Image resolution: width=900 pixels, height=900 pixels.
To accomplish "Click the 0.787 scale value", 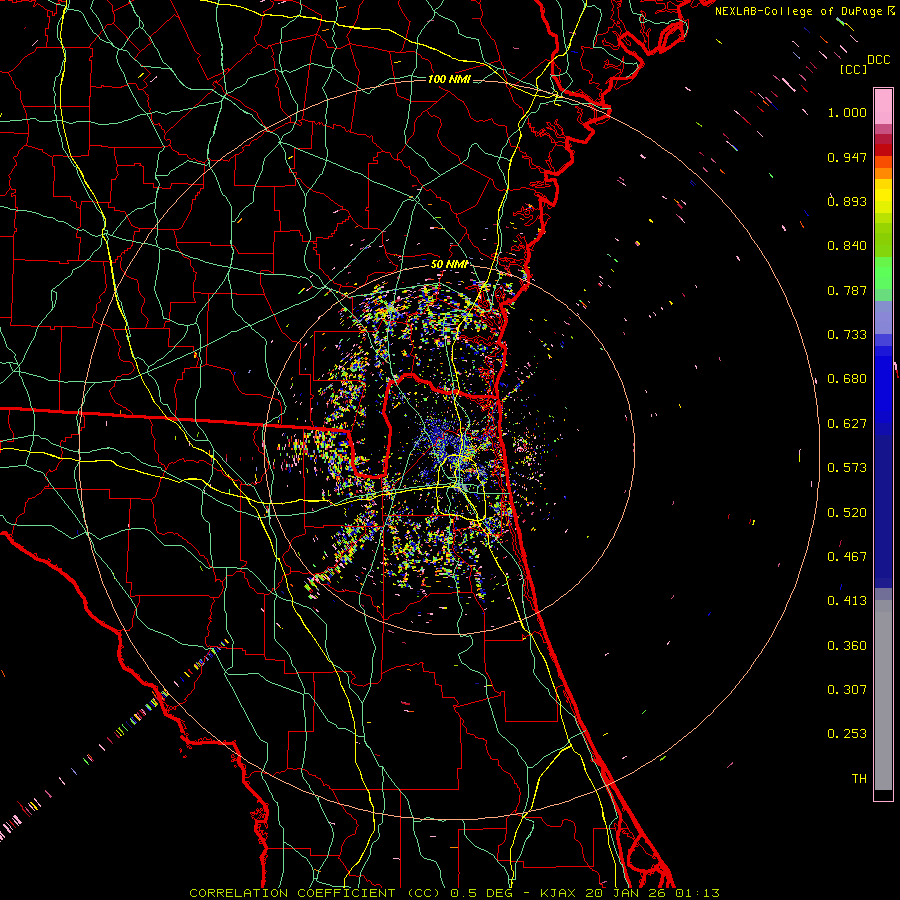I will click(x=847, y=290).
